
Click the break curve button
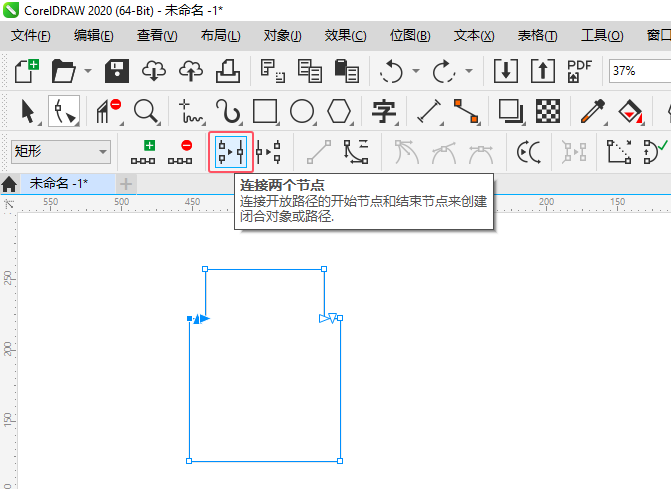tap(268, 152)
